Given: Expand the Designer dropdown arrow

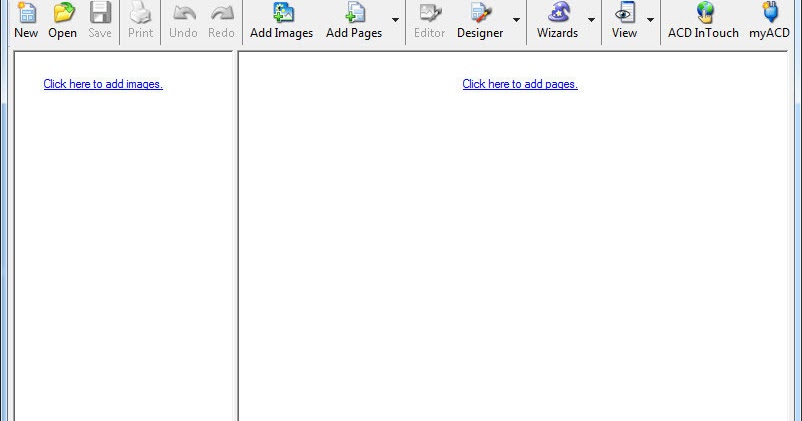Looking at the screenshot, I should (516, 20).
